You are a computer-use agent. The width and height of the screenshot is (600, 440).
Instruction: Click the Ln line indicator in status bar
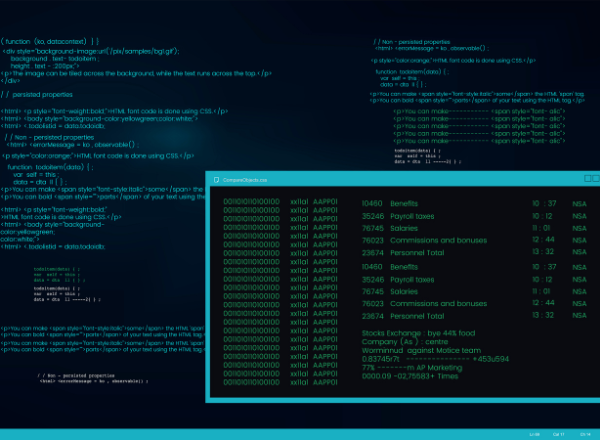(x=536, y=434)
